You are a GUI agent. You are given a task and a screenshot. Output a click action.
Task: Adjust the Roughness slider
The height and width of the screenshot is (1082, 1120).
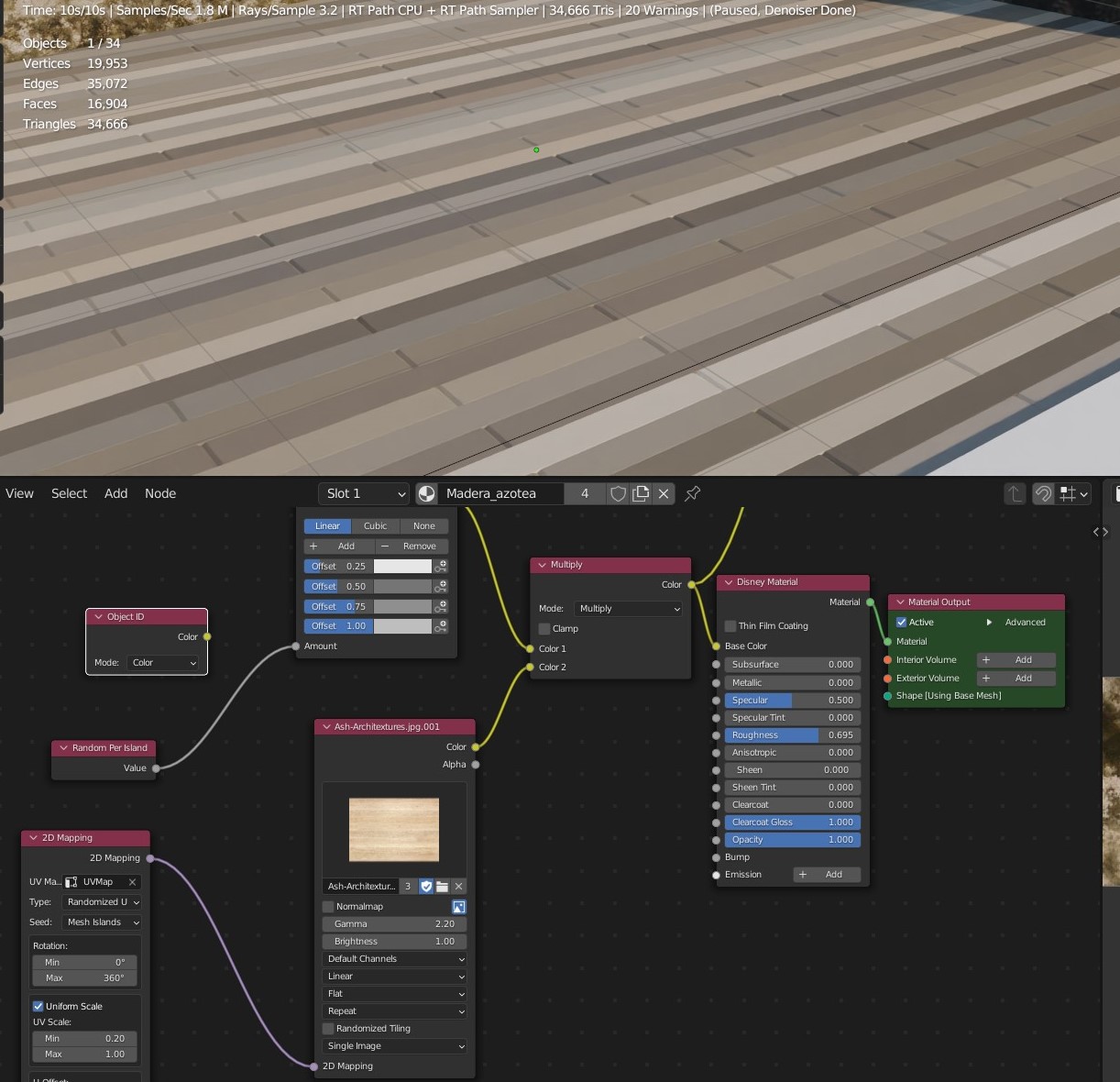click(x=792, y=735)
